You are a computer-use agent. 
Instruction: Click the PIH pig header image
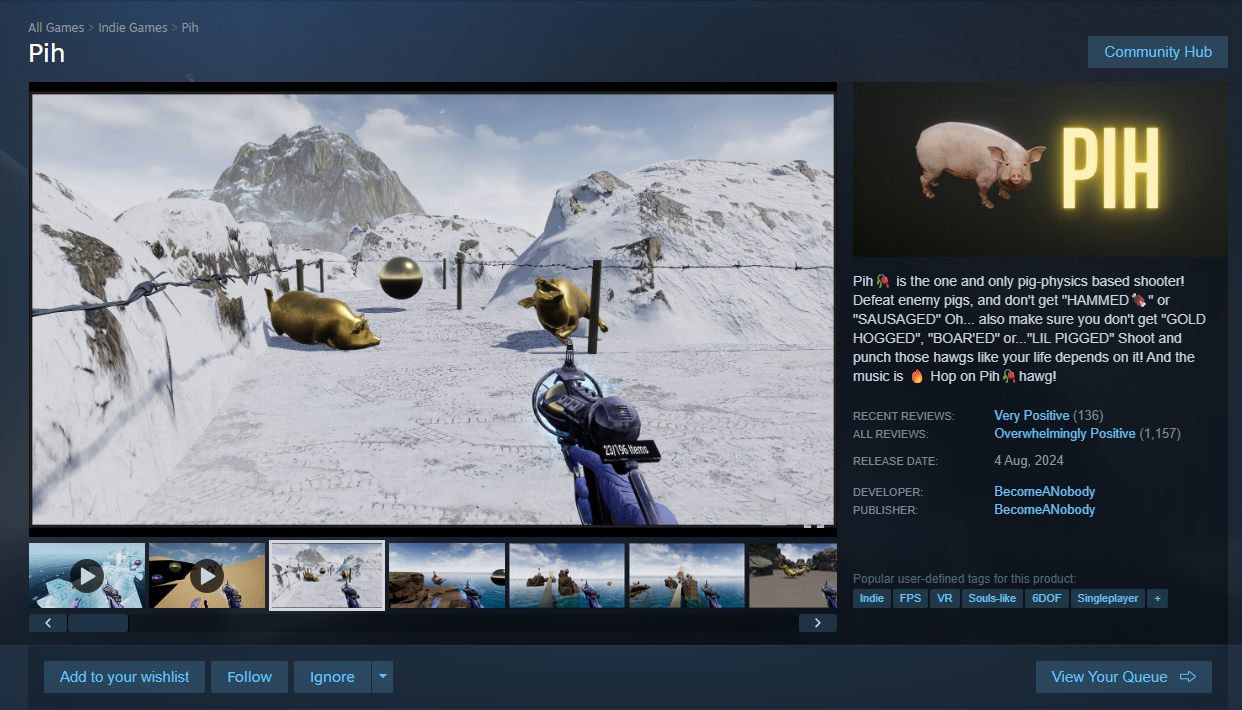pos(1040,170)
